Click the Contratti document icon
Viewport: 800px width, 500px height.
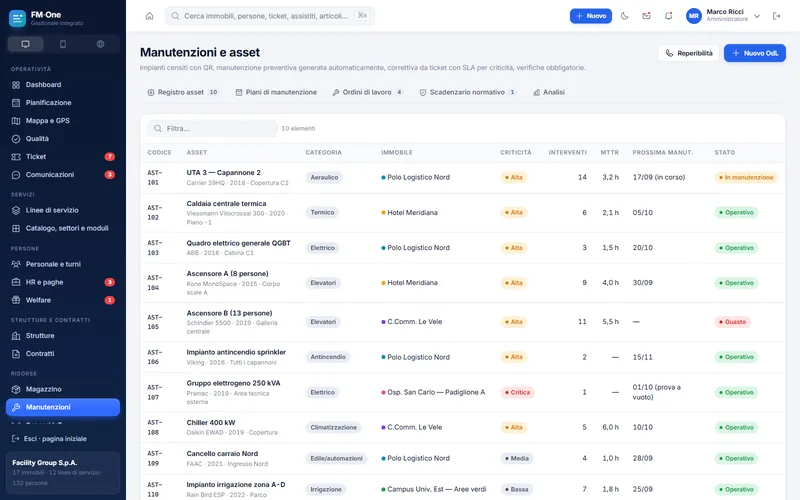[16, 354]
